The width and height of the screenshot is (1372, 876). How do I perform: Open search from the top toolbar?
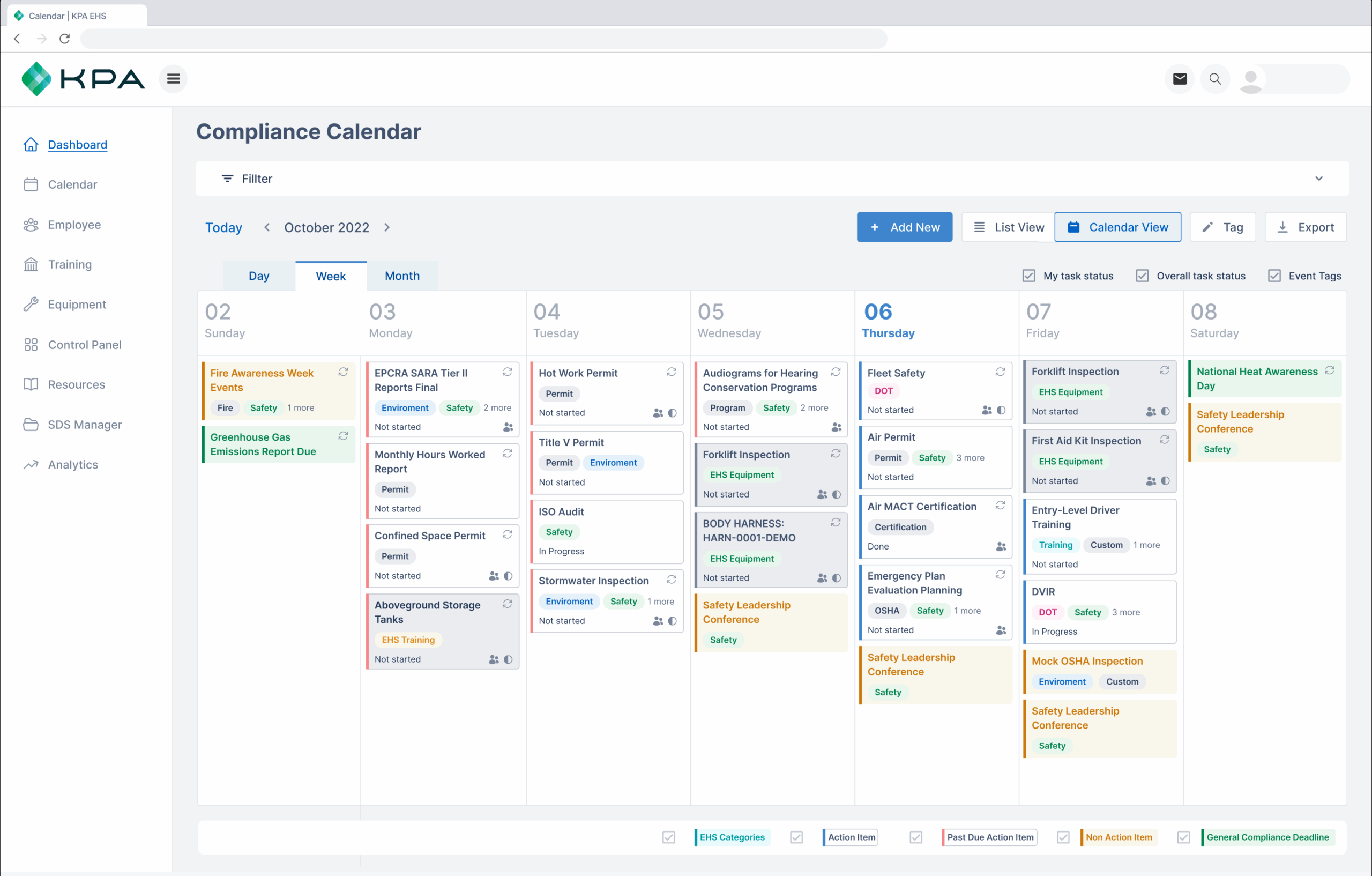(1216, 79)
